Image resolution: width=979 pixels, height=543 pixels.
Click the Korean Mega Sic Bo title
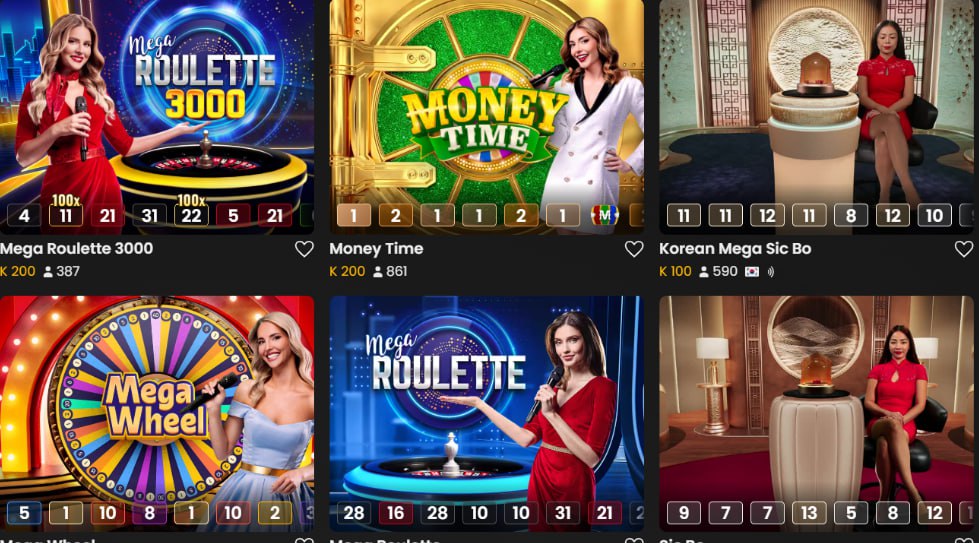click(735, 248)
